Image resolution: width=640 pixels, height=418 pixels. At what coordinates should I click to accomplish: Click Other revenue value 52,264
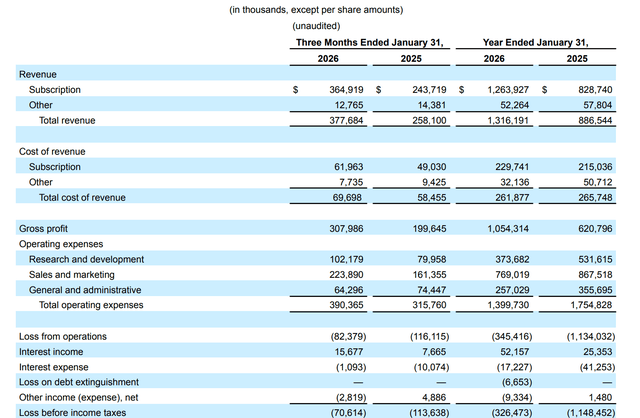[514, 105]
